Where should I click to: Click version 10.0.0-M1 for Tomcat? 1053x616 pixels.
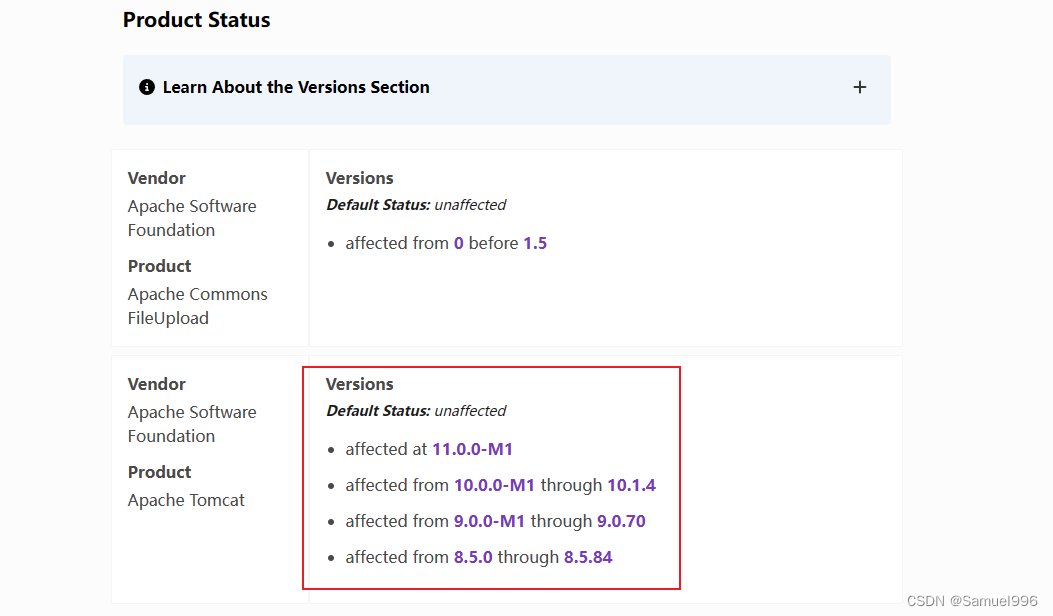[x=494, y=486]
